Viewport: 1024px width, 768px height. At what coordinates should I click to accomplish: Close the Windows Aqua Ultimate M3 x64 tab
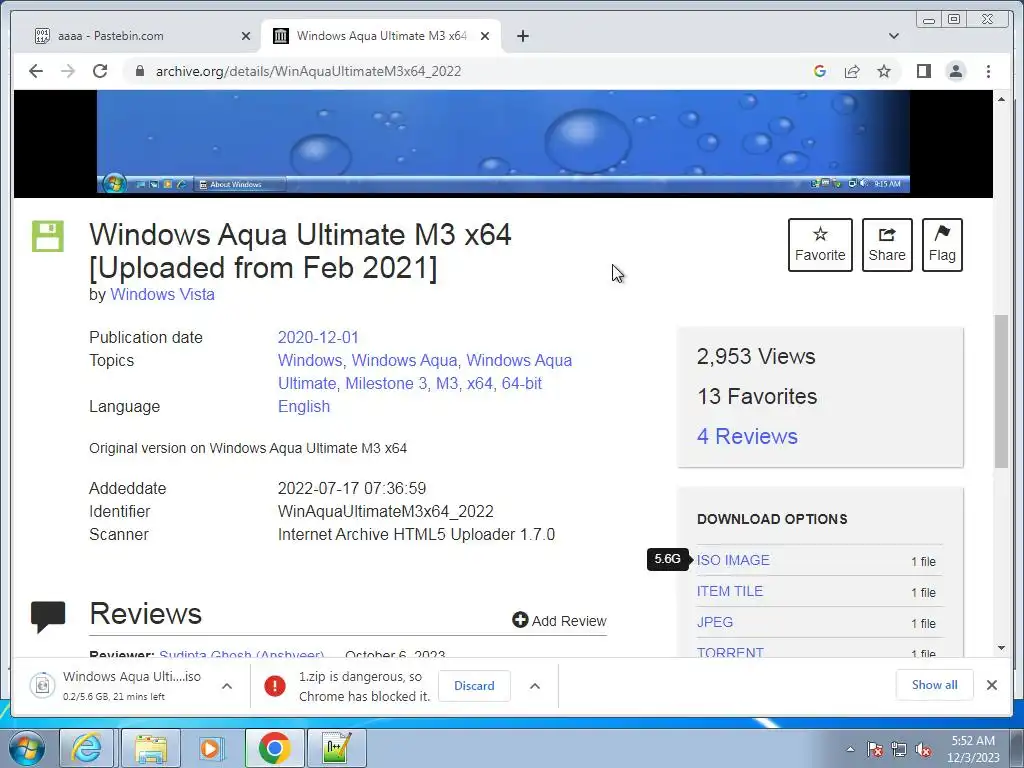[485, 36]
